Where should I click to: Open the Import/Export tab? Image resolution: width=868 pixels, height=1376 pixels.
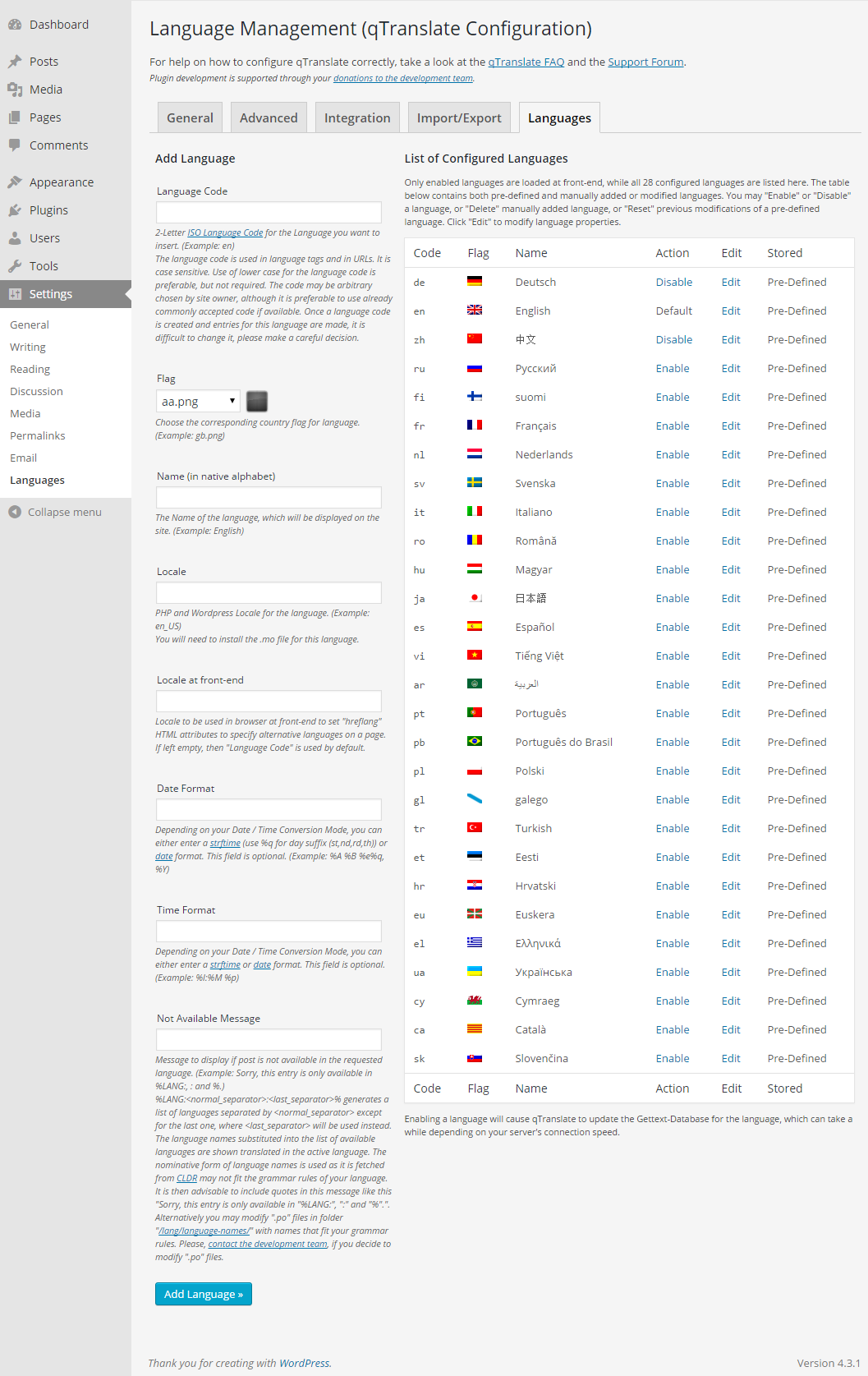tap(458, 118)
